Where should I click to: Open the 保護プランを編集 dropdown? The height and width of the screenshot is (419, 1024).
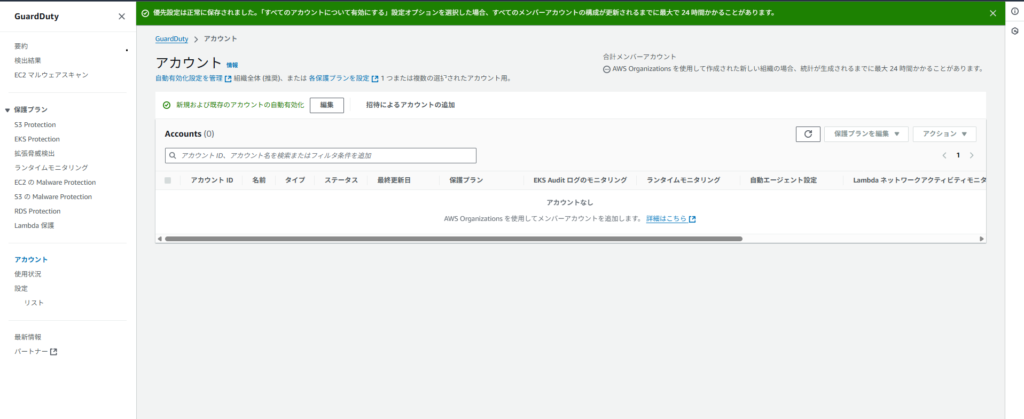pos(866,134)
